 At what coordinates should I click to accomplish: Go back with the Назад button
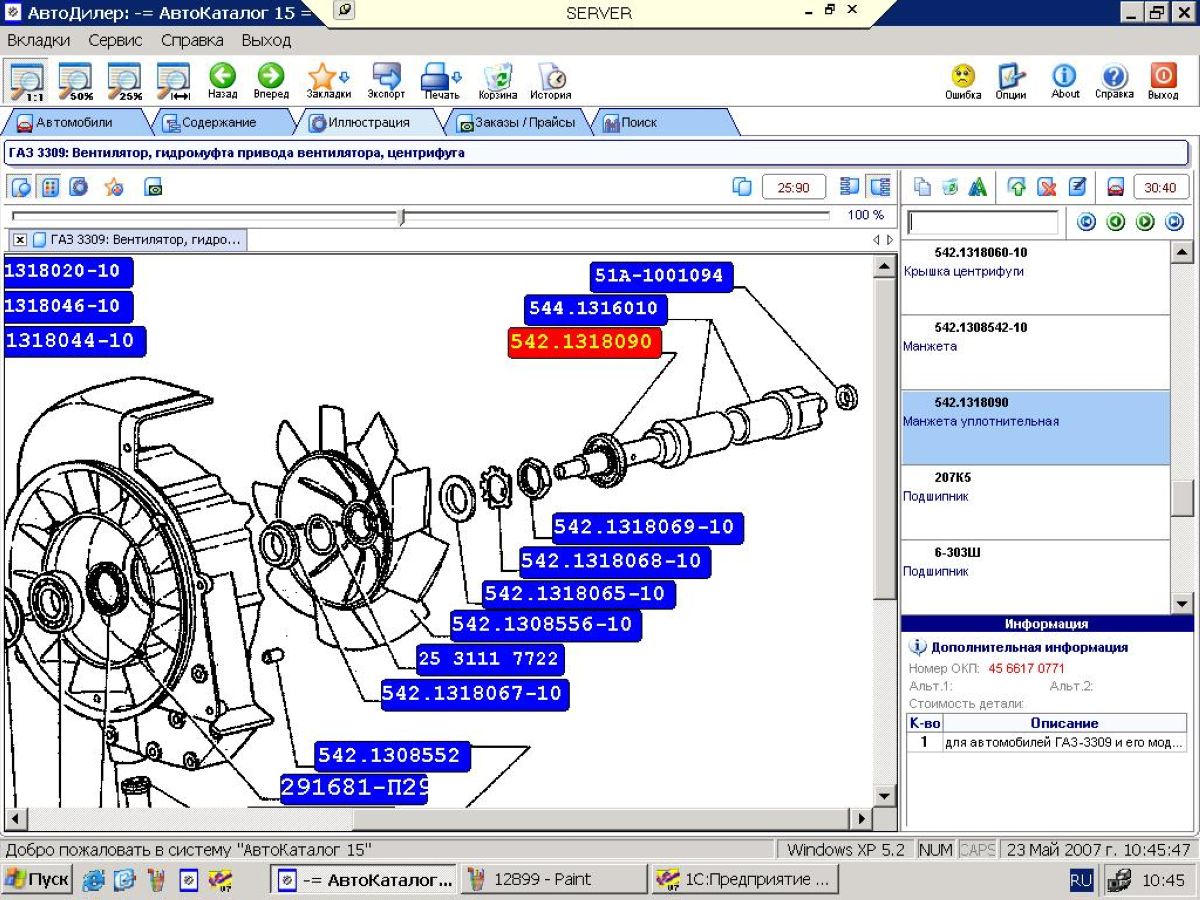coord(222,81)
